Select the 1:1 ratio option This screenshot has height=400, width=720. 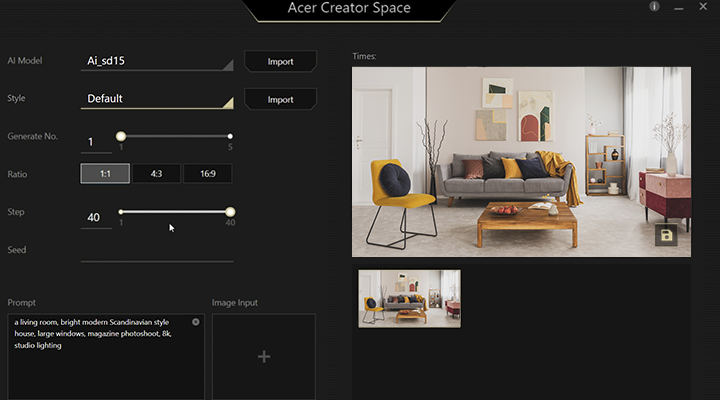coord(105,174)
